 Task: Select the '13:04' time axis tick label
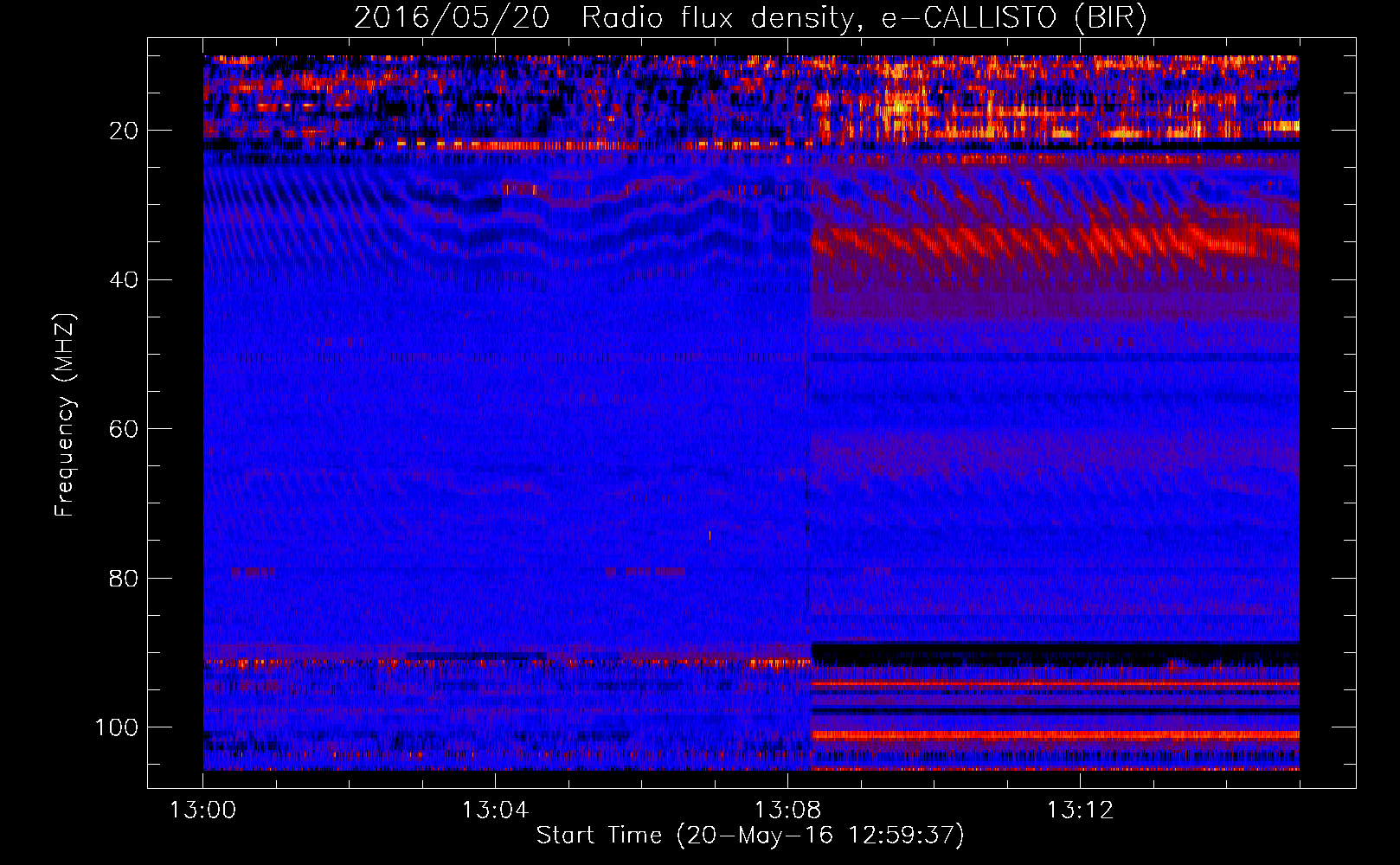click(x=495, y=811)
